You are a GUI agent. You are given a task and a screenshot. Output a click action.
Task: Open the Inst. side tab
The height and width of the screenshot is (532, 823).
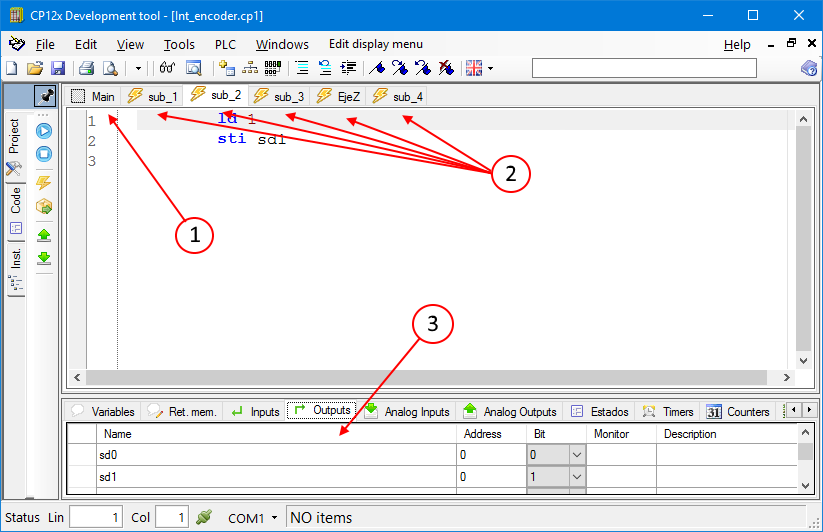(x=16, y=269)
